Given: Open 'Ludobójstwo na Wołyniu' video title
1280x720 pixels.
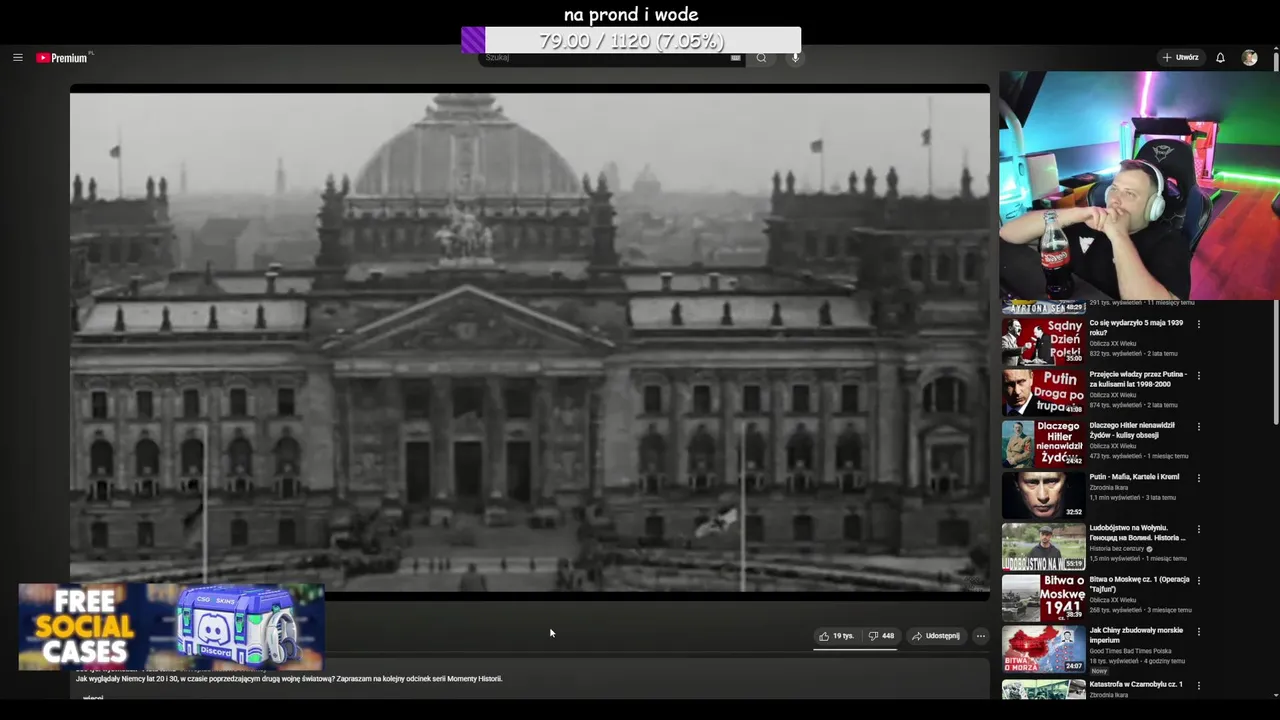Looking at the screenshot, I should pyautogui.click(x=1137, y=533).
